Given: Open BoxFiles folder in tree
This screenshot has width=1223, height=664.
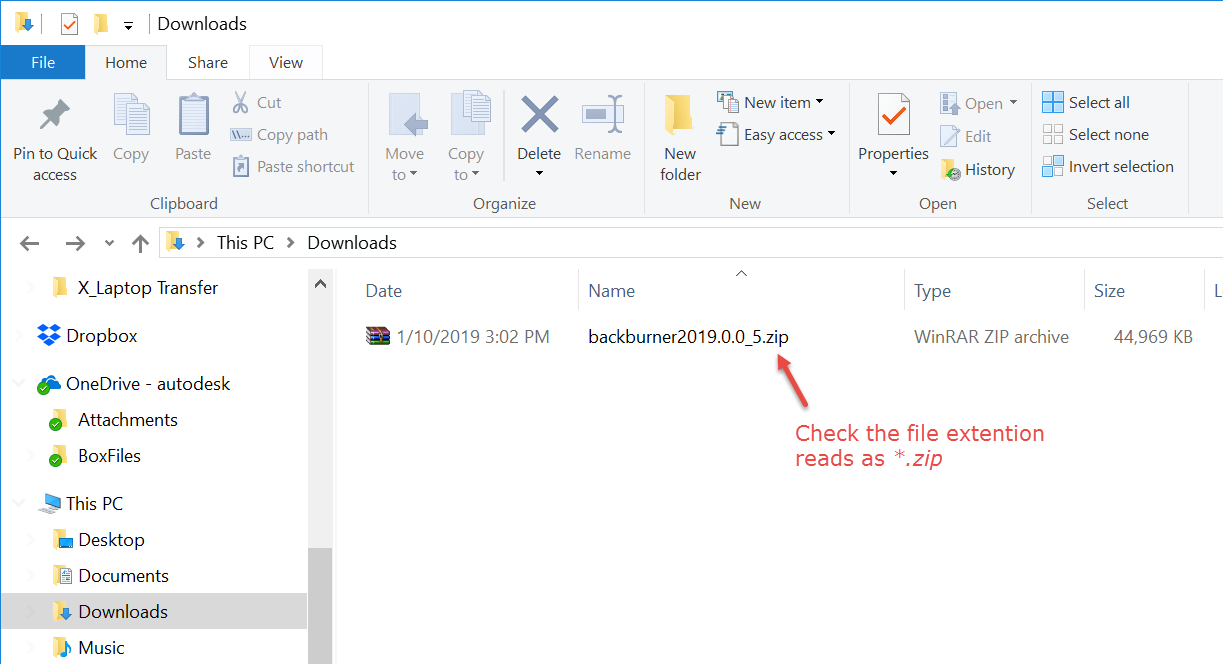Looking at the screenshot, I should point(109,456).
